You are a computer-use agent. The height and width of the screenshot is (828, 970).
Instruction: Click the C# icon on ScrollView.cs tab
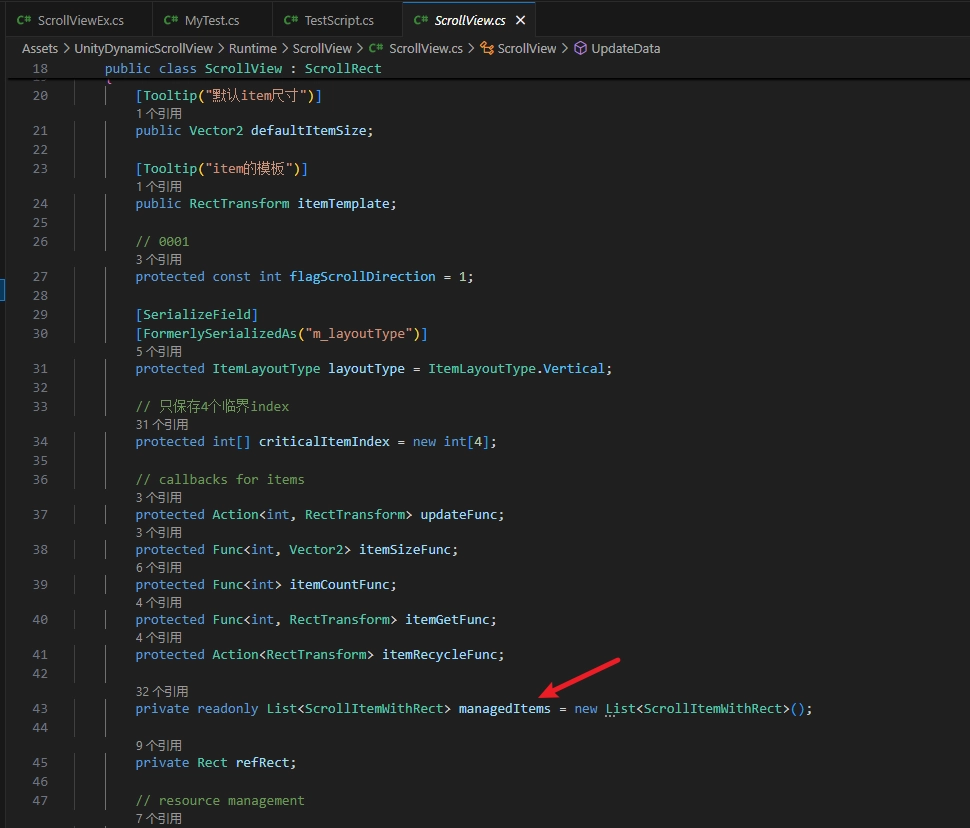(421, 20)
